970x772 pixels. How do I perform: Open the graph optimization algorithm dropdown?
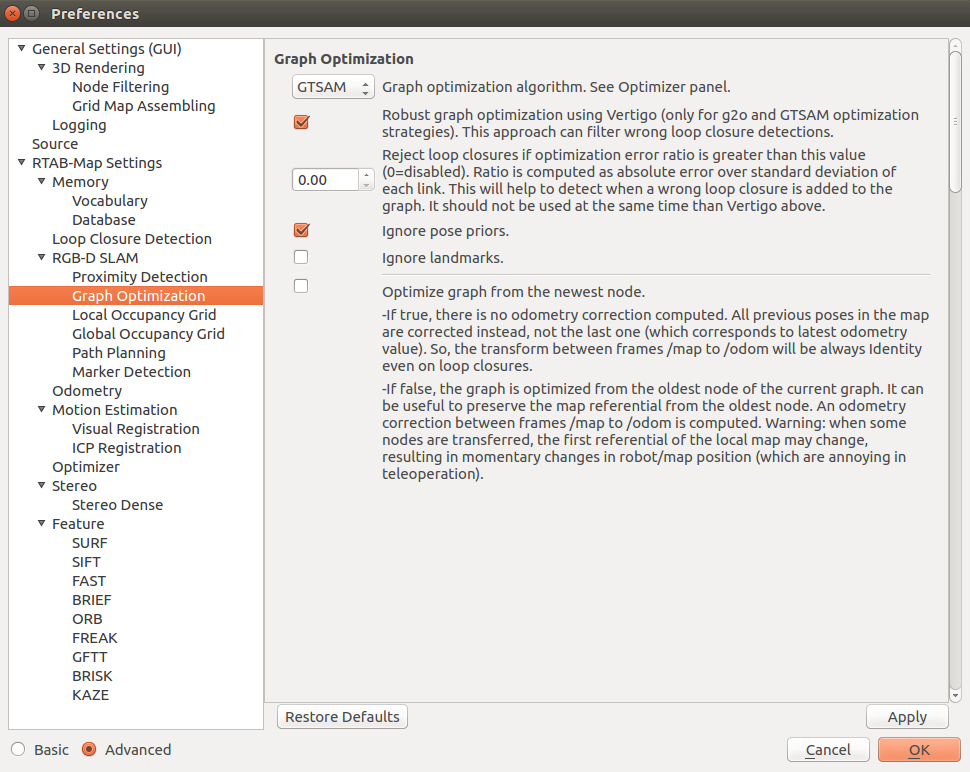[333, 87]
